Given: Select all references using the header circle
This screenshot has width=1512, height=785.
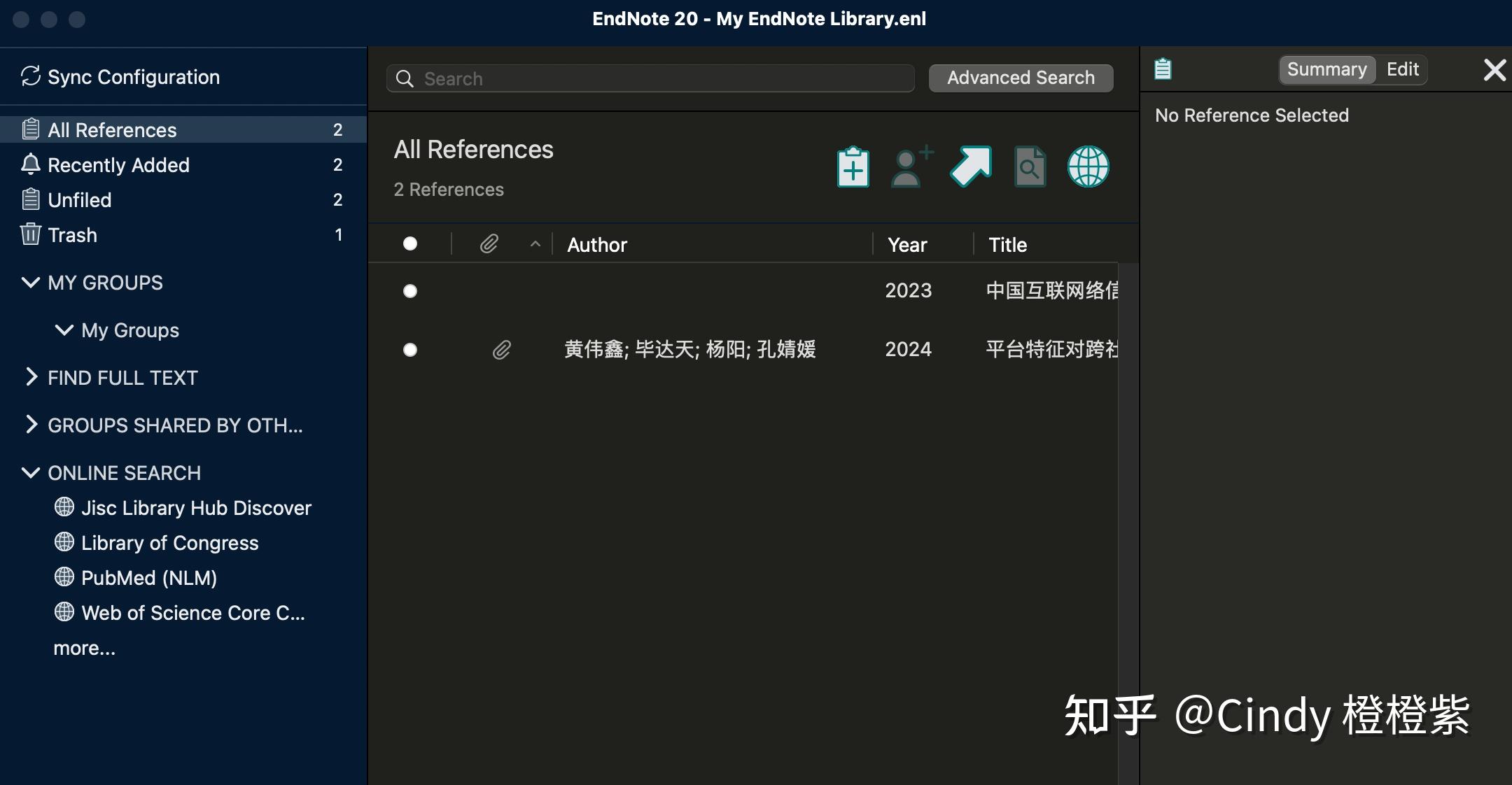Looking at the screenshot, I should click(410, 243).
